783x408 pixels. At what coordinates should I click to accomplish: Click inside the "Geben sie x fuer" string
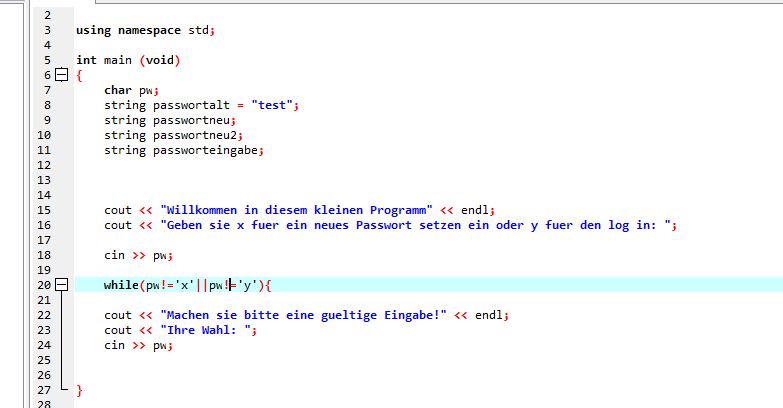click(300, 225)
